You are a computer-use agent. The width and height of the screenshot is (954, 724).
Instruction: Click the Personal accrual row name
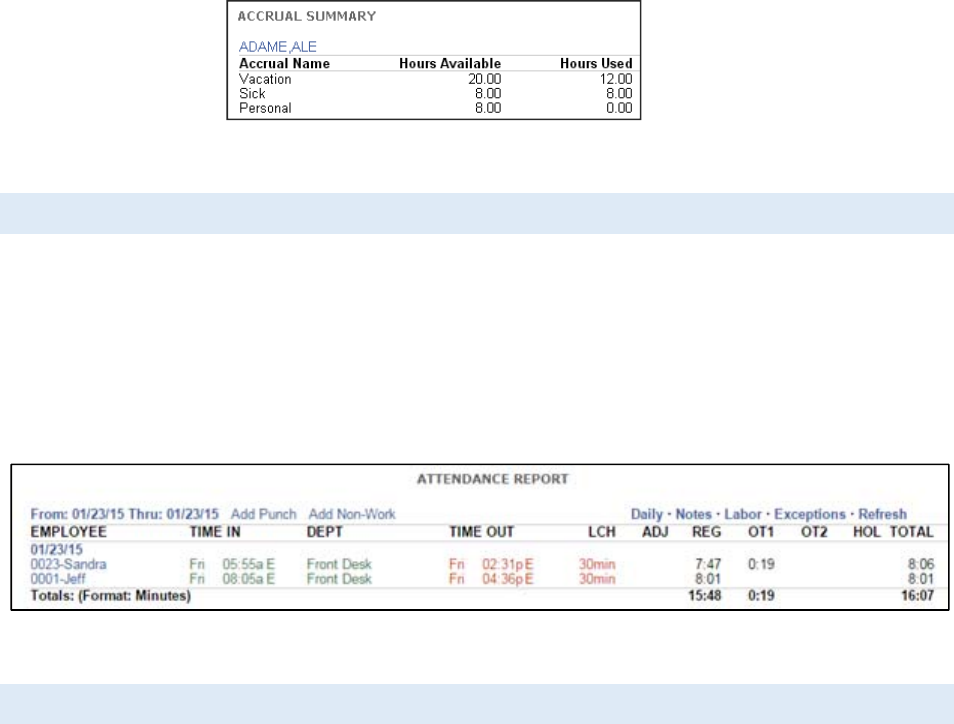click(265, 108)
